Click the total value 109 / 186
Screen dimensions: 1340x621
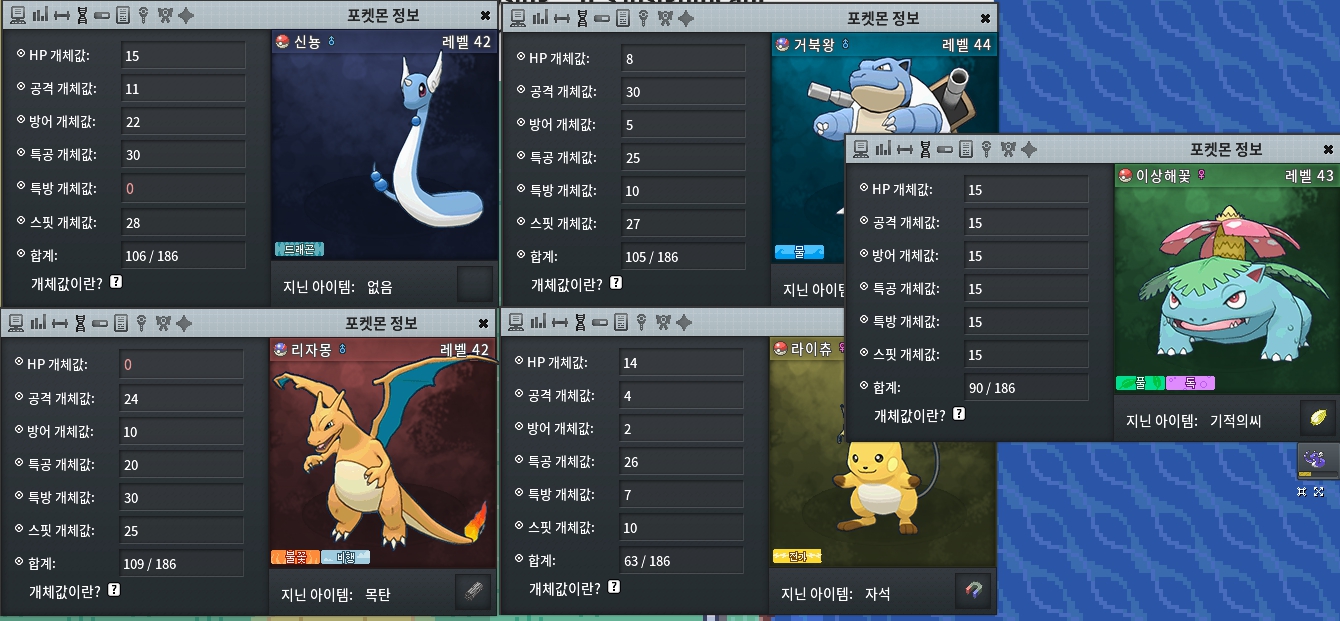tap(181, 564)
